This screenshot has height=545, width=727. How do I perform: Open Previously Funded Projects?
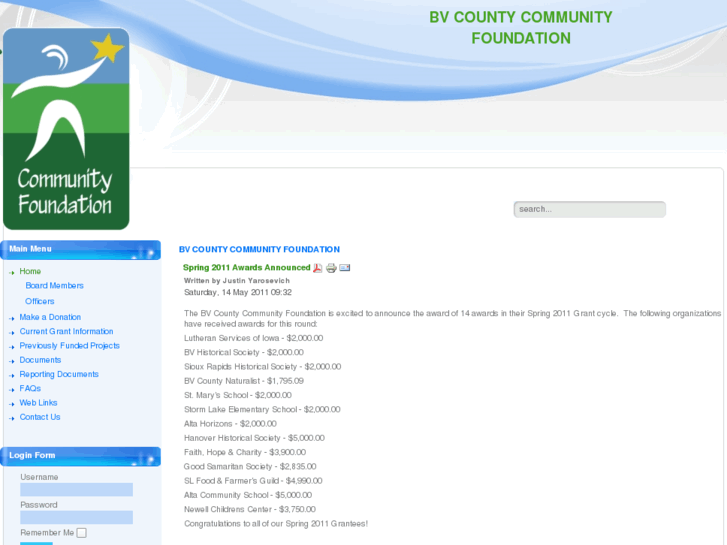click(x=70, y=346)
